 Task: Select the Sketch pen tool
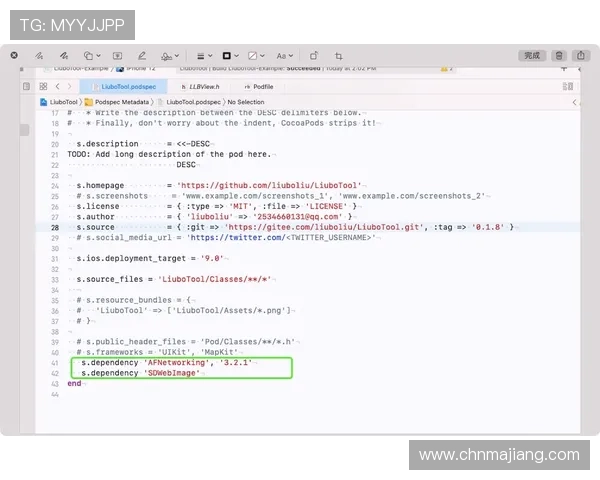click(38, 56)
